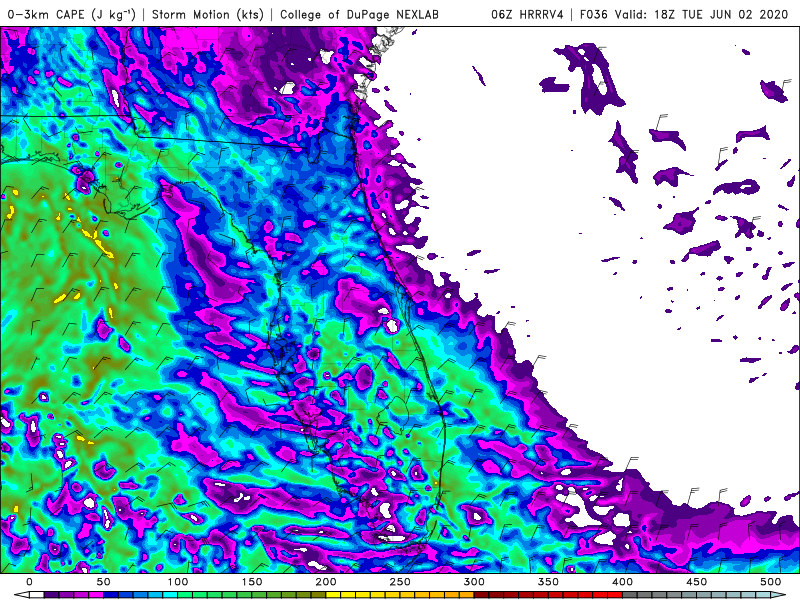Click the colorbar label '200'
Viewport: 800px width, 600px height.
point(326,582)
